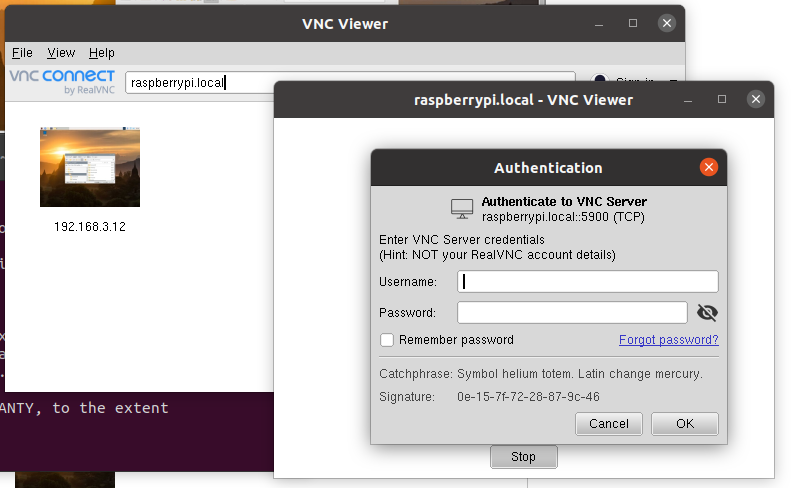The height and width of the screenshot is (488, 791).
Task: Select the 192.168.3.12 connection label
Action: point(90,227)
